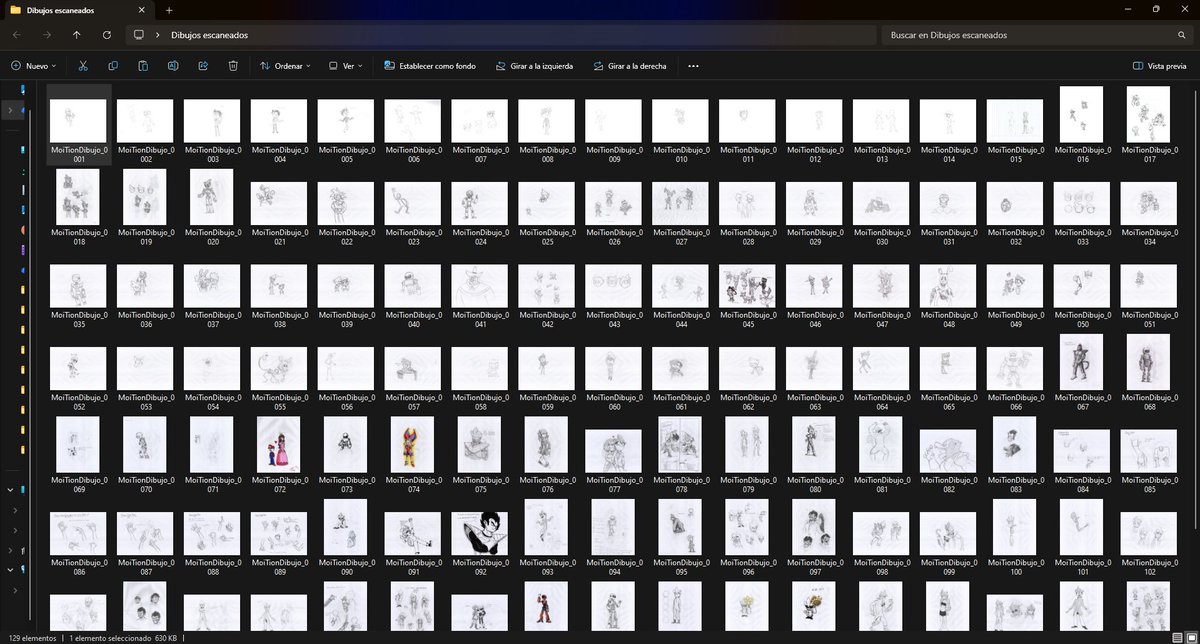Click file name MoiTionDibujo_0080

(x=814, y=485)
